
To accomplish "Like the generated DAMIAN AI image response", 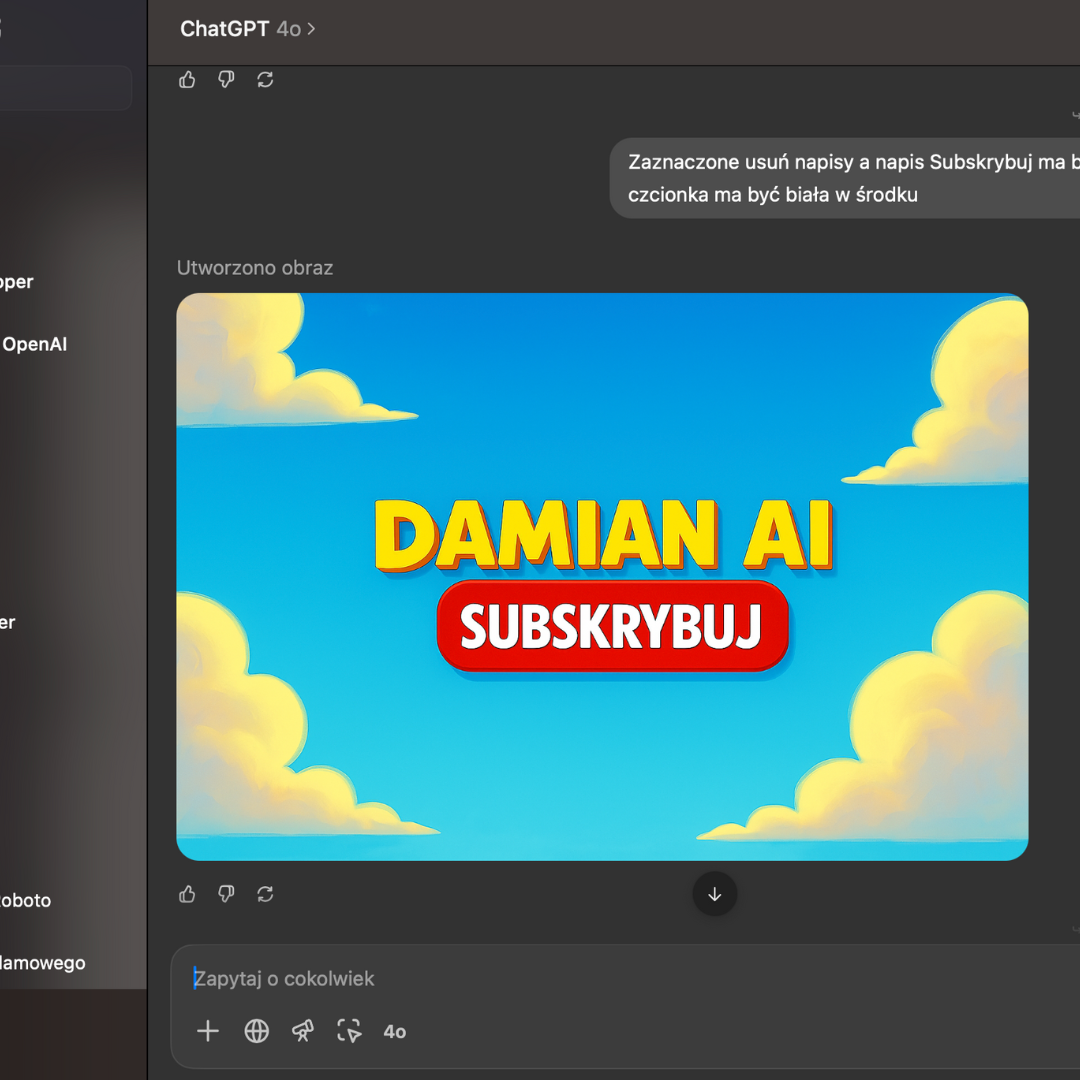I will pos(187,894).
